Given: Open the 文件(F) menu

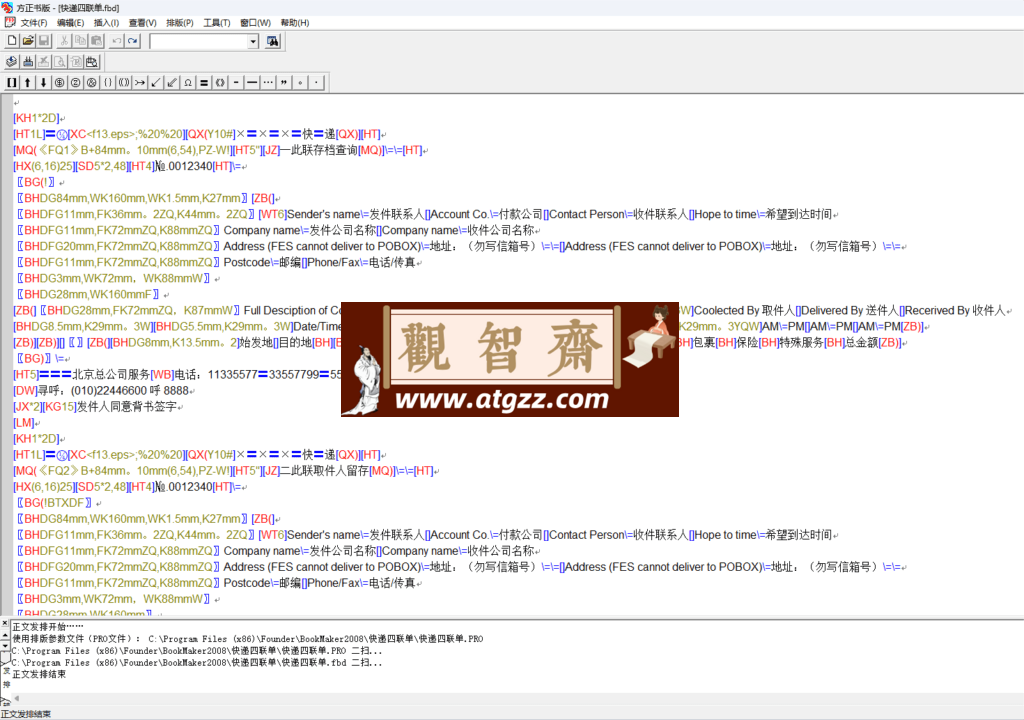Looking at the screenshot, I should click(34, 23).
